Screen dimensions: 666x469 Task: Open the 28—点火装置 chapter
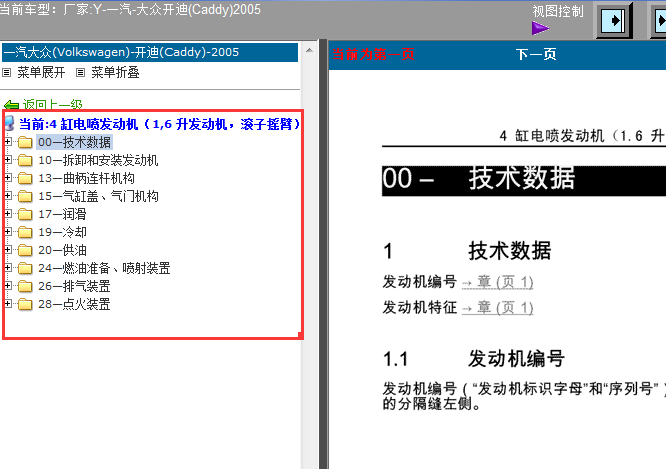pyautogui.click(x=74, y=304)
